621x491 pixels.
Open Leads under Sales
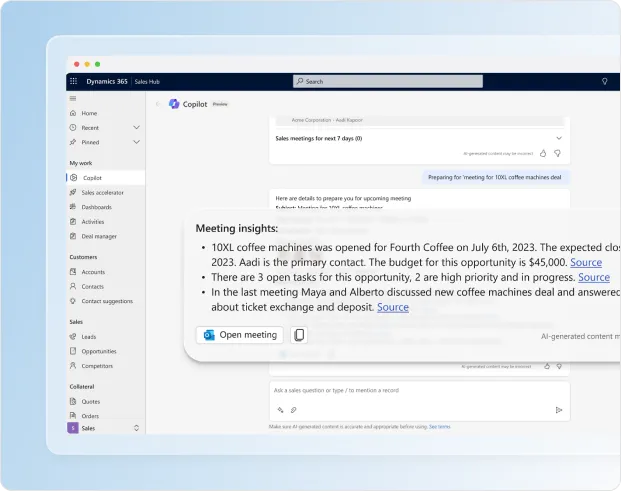[x=88, y=337]
